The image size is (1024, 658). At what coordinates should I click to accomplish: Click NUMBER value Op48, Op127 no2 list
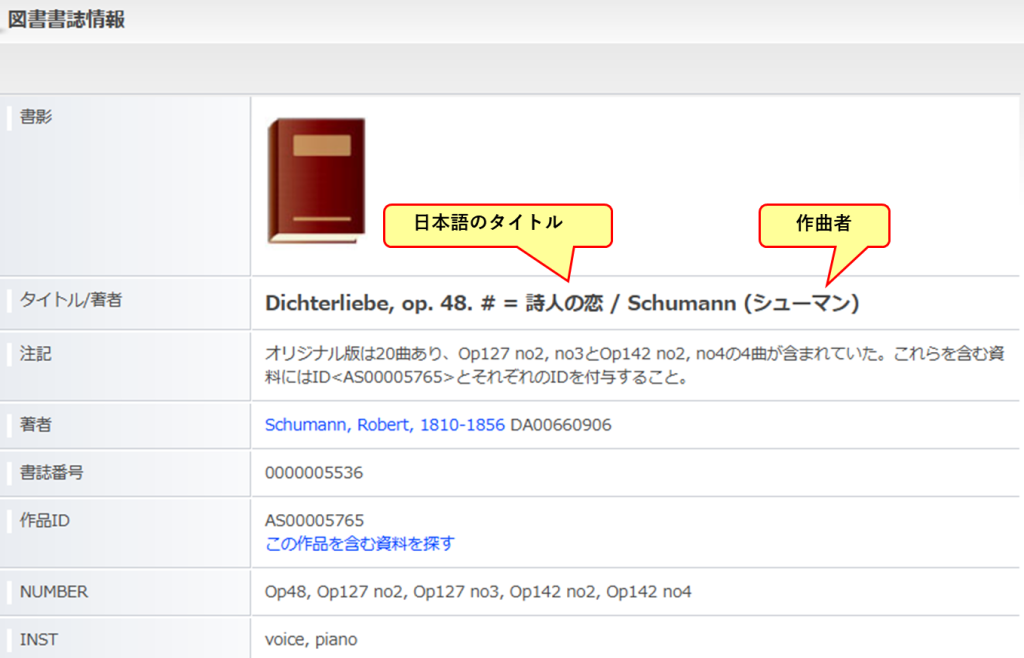(x=478, y=591)
